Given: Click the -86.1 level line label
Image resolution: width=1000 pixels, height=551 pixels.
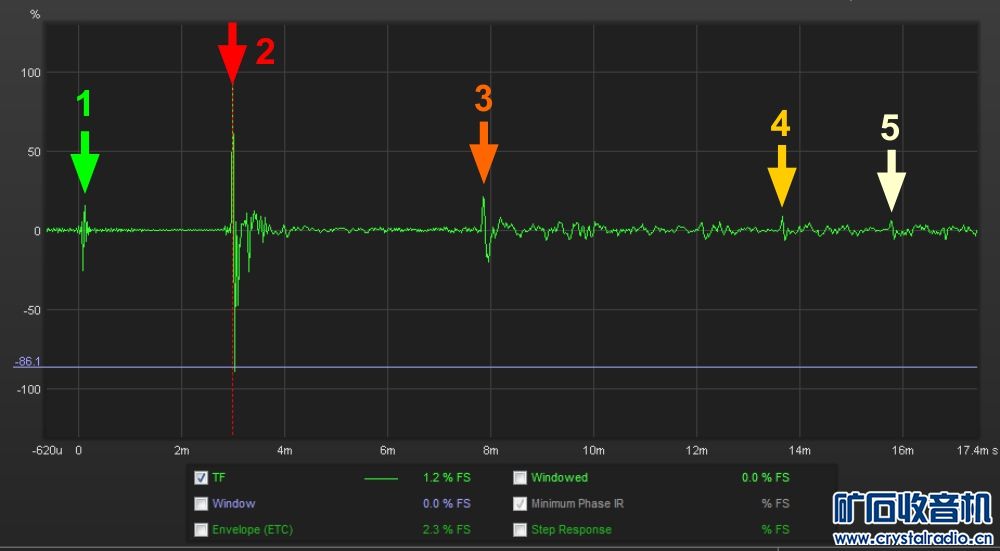Looking at the screenshot, I should click(x=27, y=362).
